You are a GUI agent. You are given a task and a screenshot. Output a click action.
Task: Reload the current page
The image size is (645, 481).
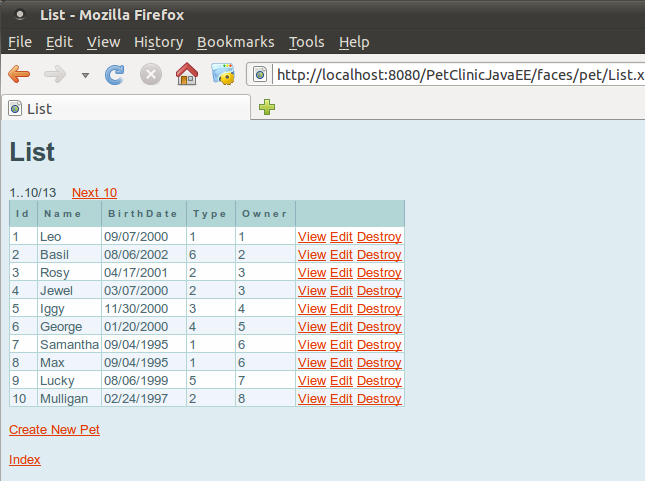point(115,74)
